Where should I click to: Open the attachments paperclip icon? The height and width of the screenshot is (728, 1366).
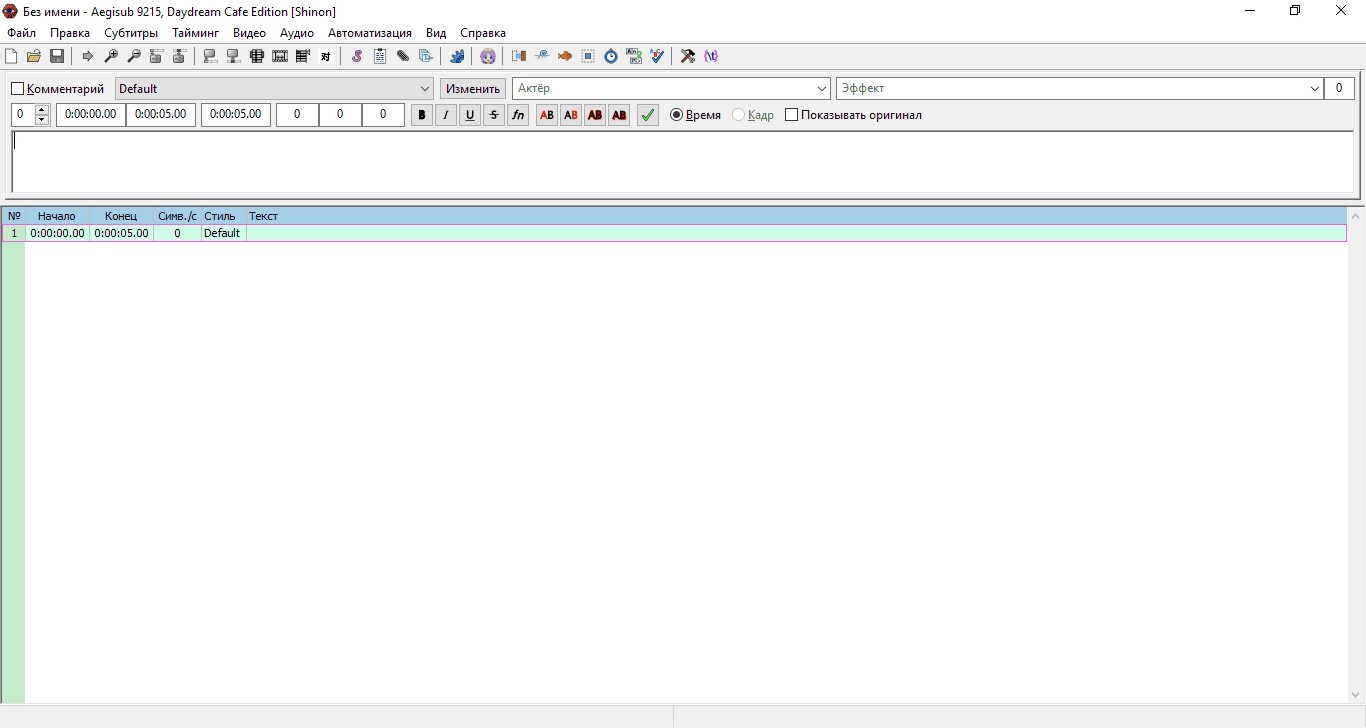[403, 56]
